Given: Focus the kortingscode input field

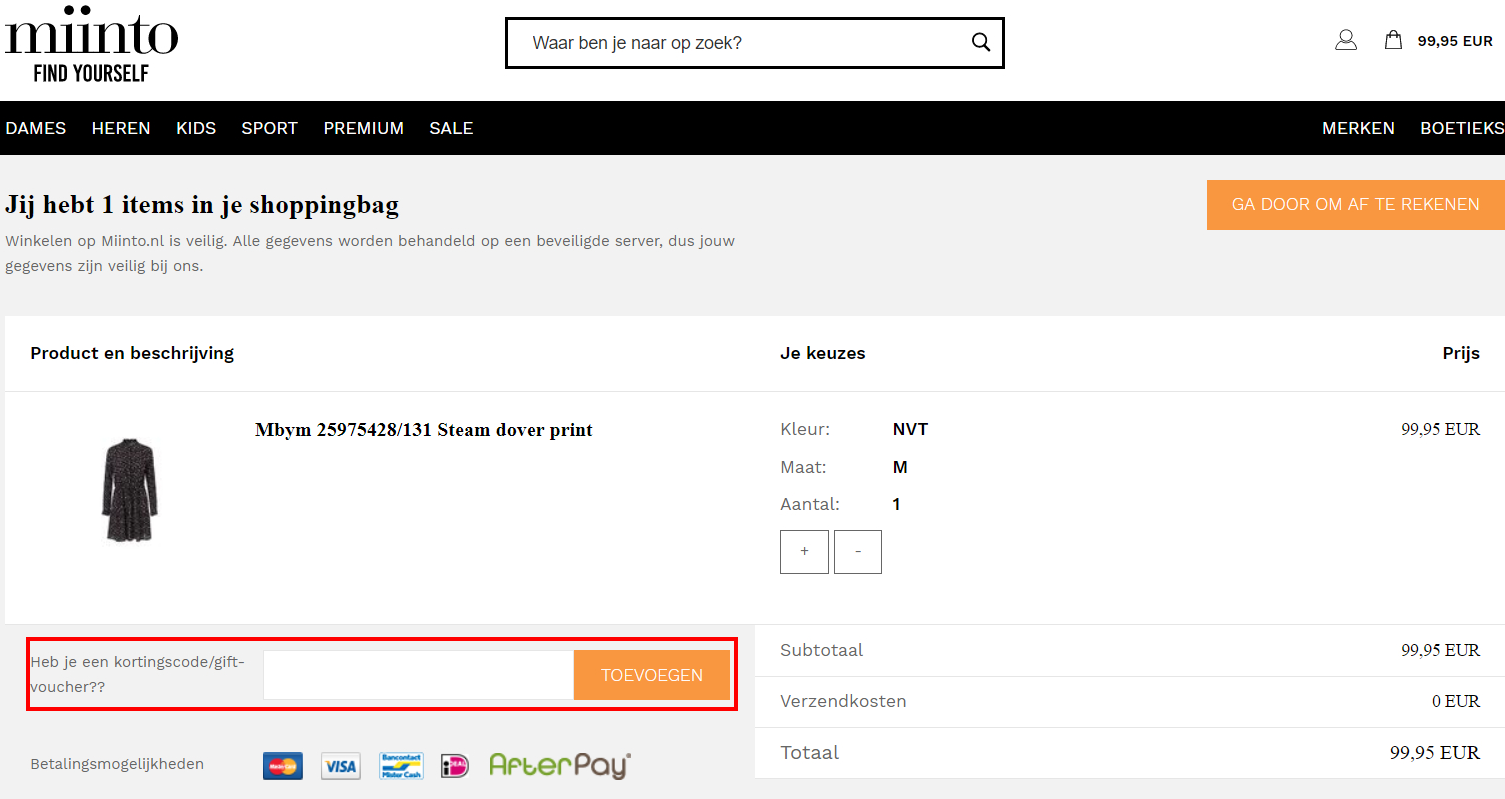Looking at the screenshot, I should click(418, 675).
